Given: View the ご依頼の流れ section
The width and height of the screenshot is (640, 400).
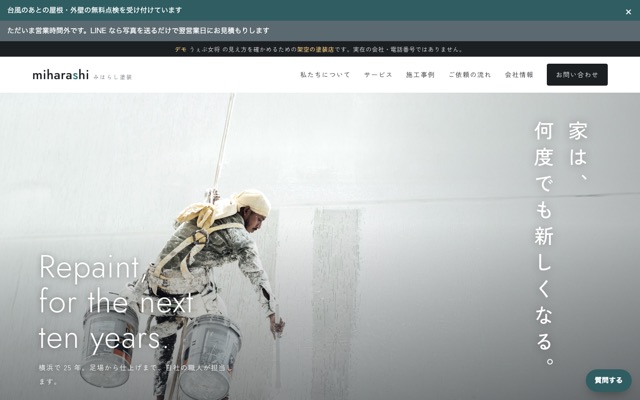Looking at the screenshot, I should tap(470, 75).
